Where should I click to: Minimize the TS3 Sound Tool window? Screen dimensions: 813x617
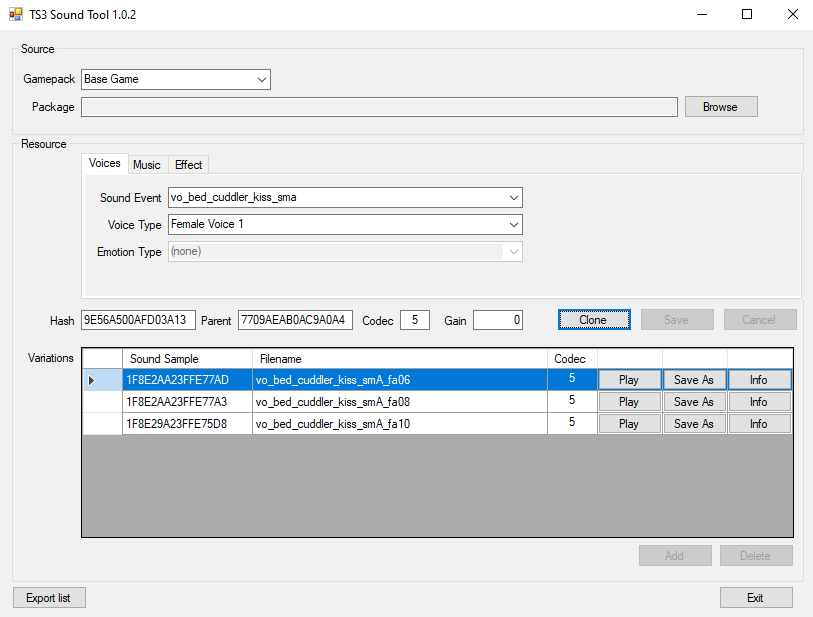(x=702, y=15)
